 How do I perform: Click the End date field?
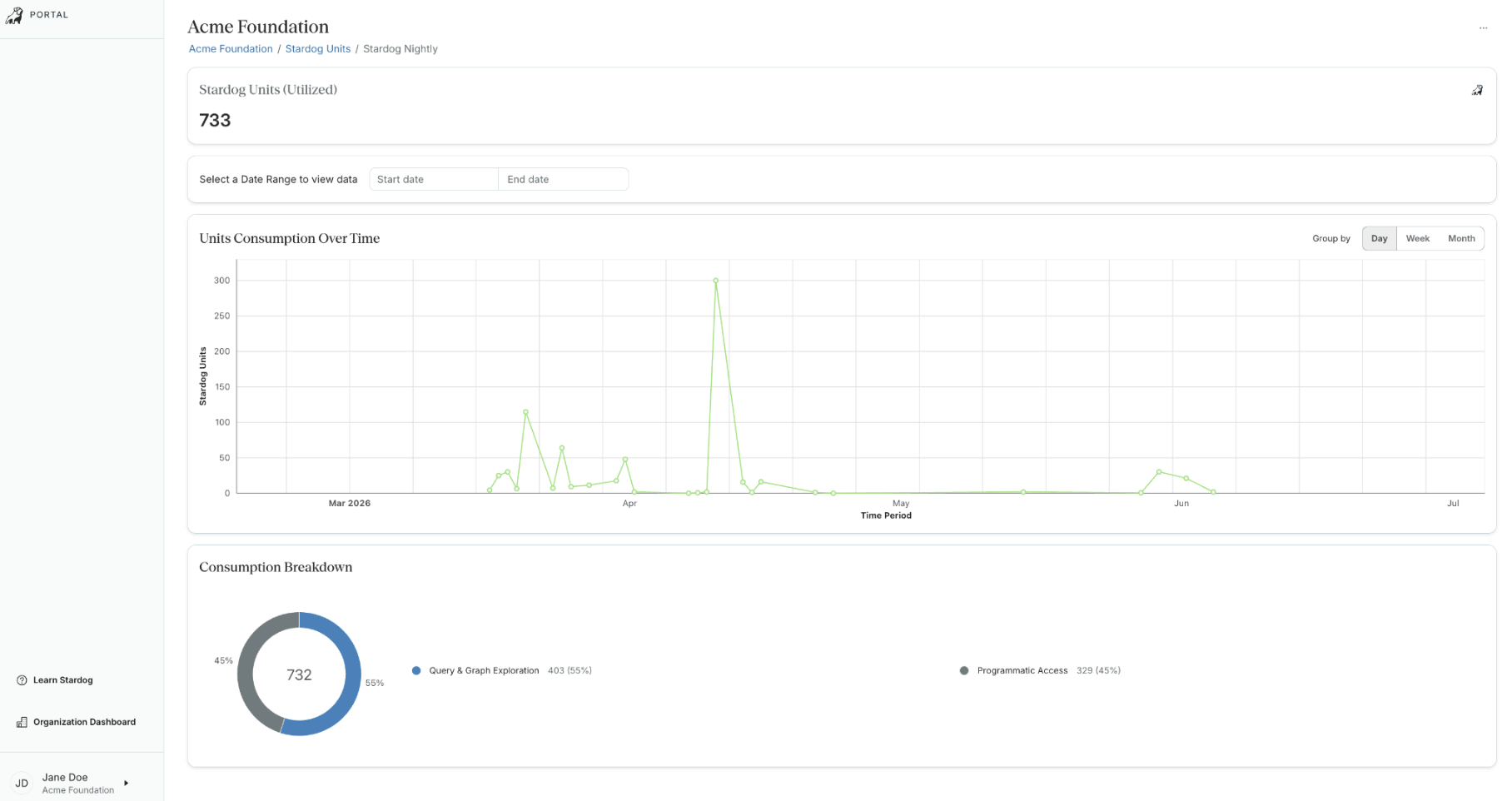tap(564, 179)
